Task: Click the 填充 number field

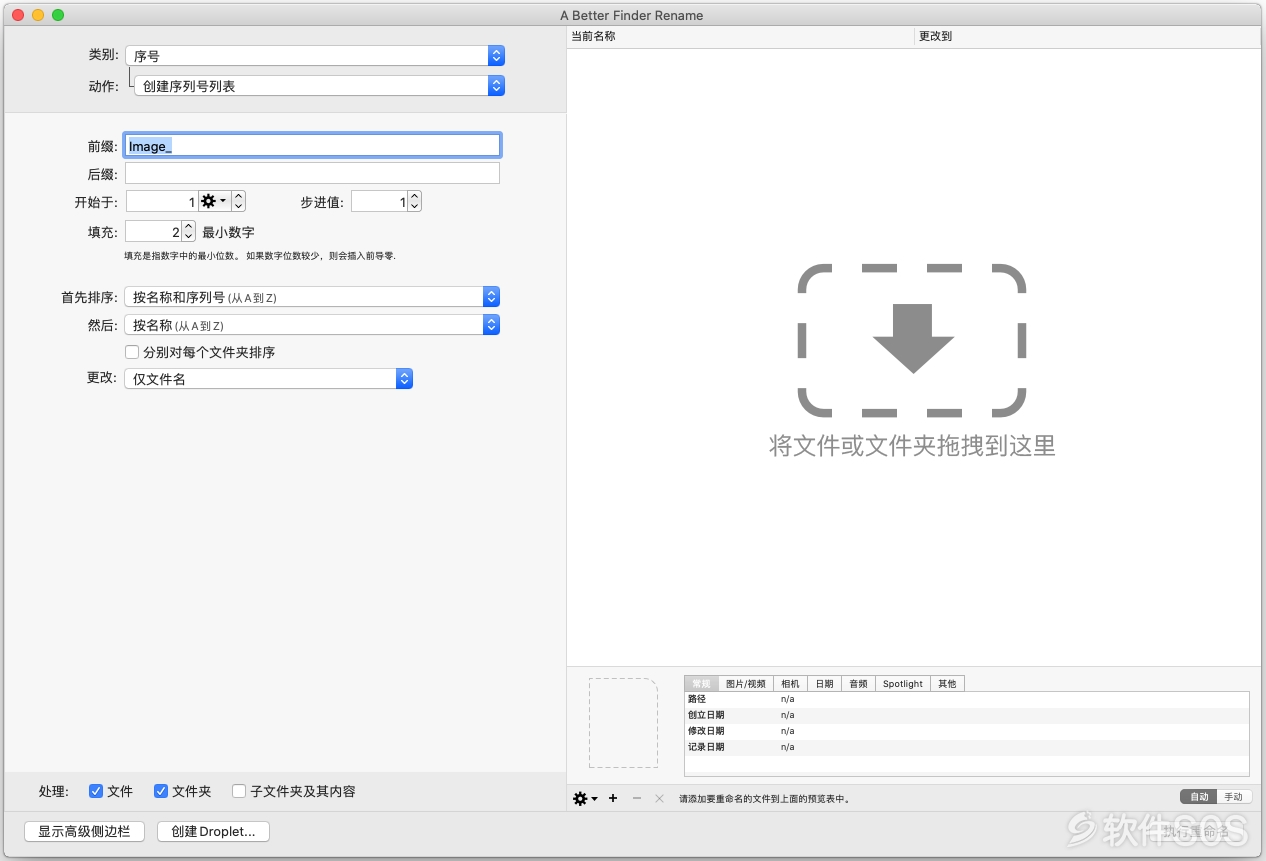Action: (x=153, y=232)
